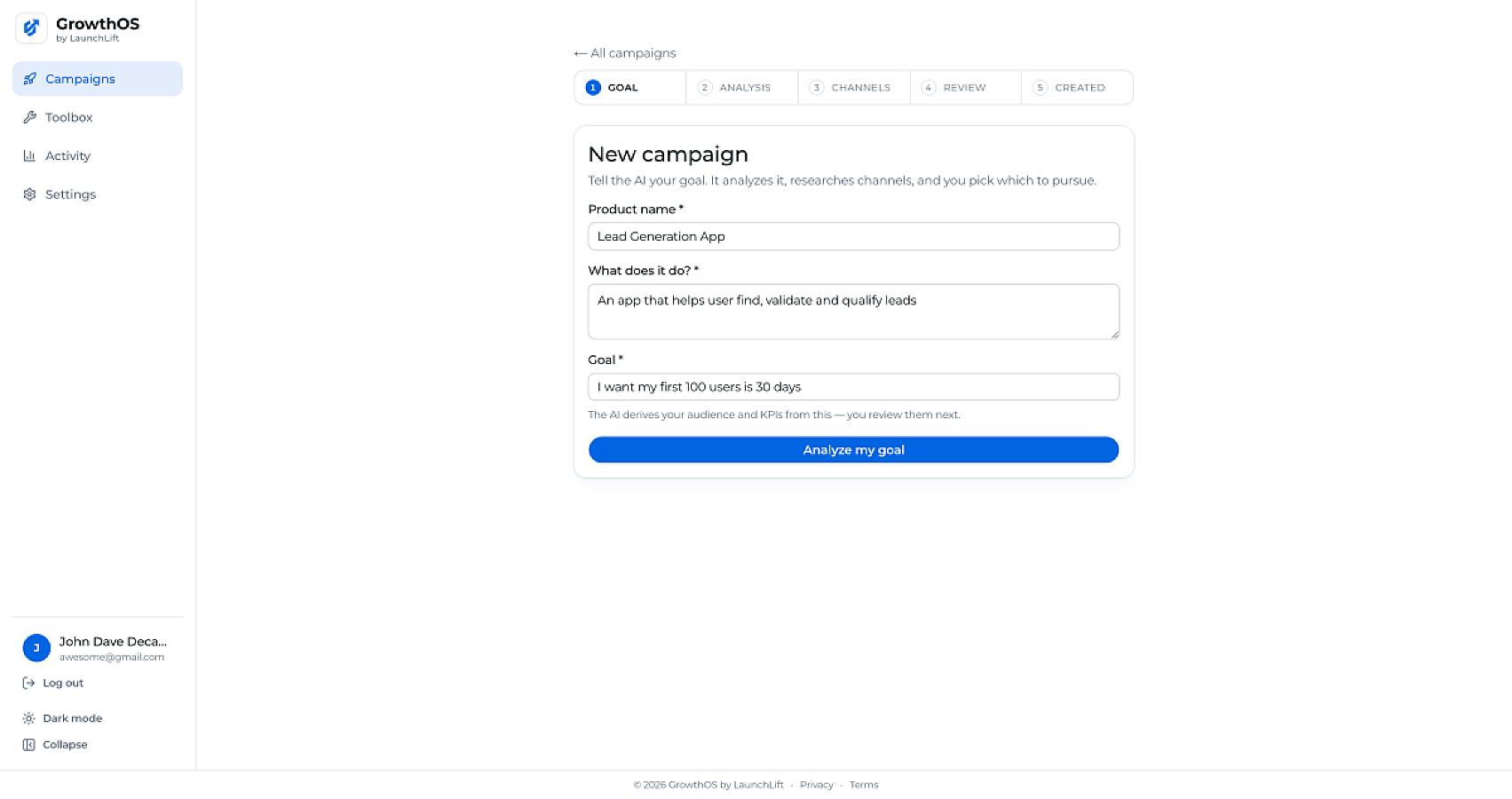Click the Product name input field
The width and height of the screenshot is (1512, 799).
(x=853, y=236)
